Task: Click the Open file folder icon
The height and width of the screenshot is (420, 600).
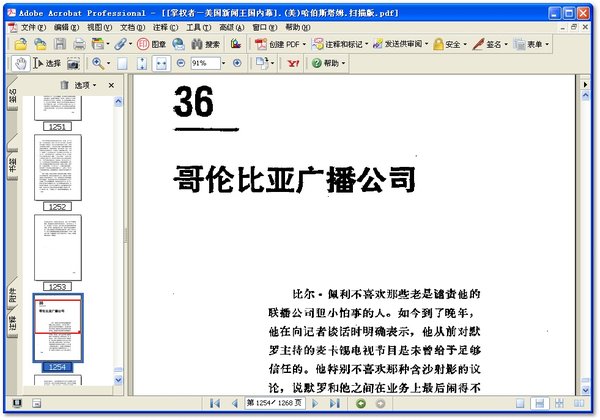Action: point(20,44)
